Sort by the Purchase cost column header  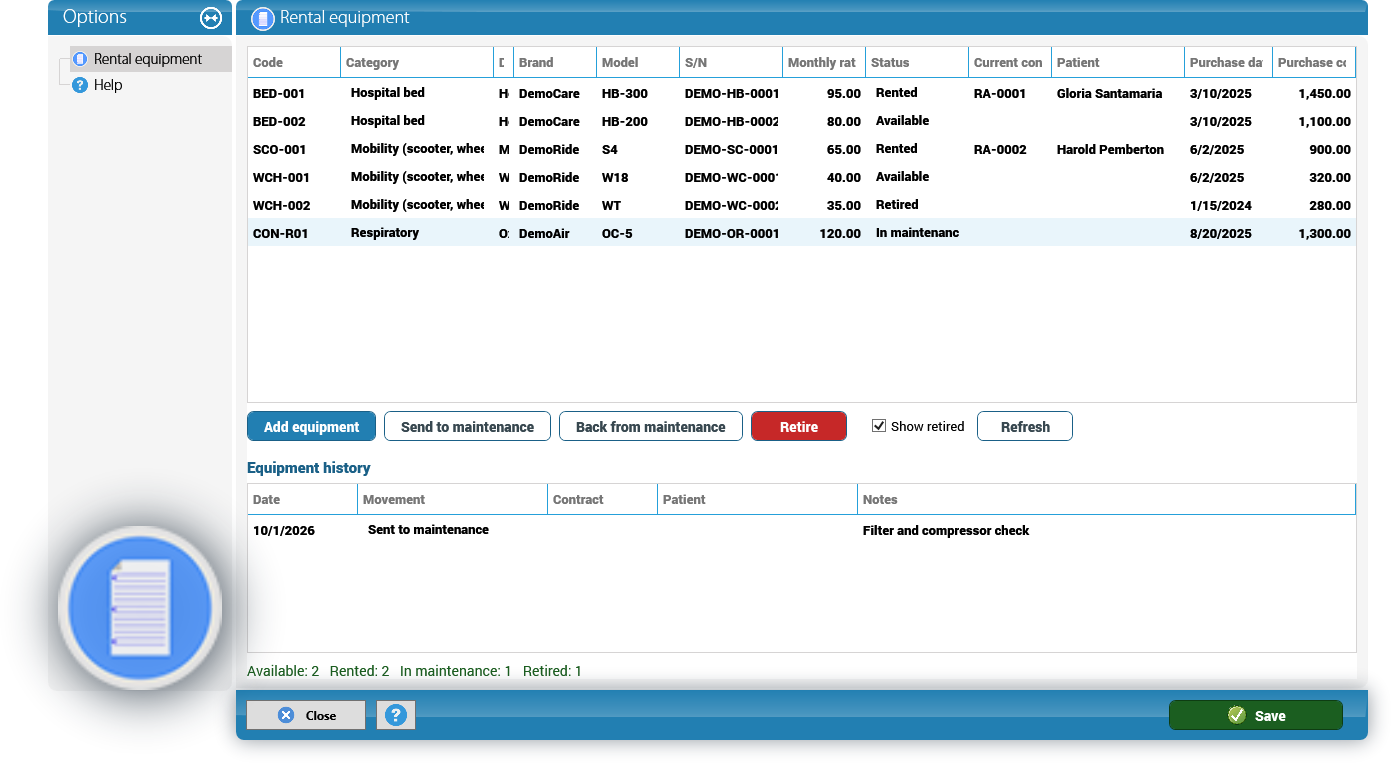pos(1314,62)
